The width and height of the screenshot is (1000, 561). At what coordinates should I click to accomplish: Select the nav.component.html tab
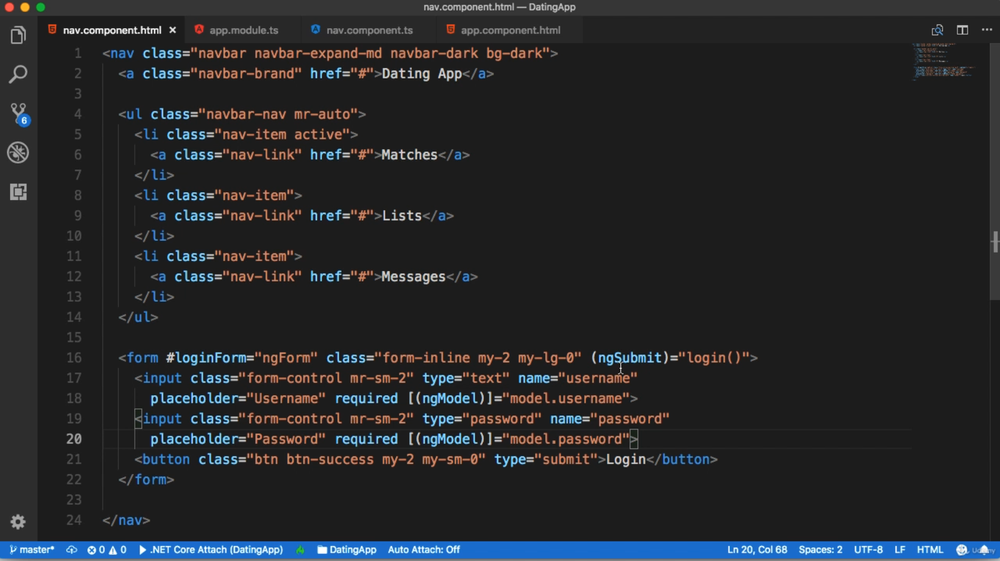tap(112, 30)
